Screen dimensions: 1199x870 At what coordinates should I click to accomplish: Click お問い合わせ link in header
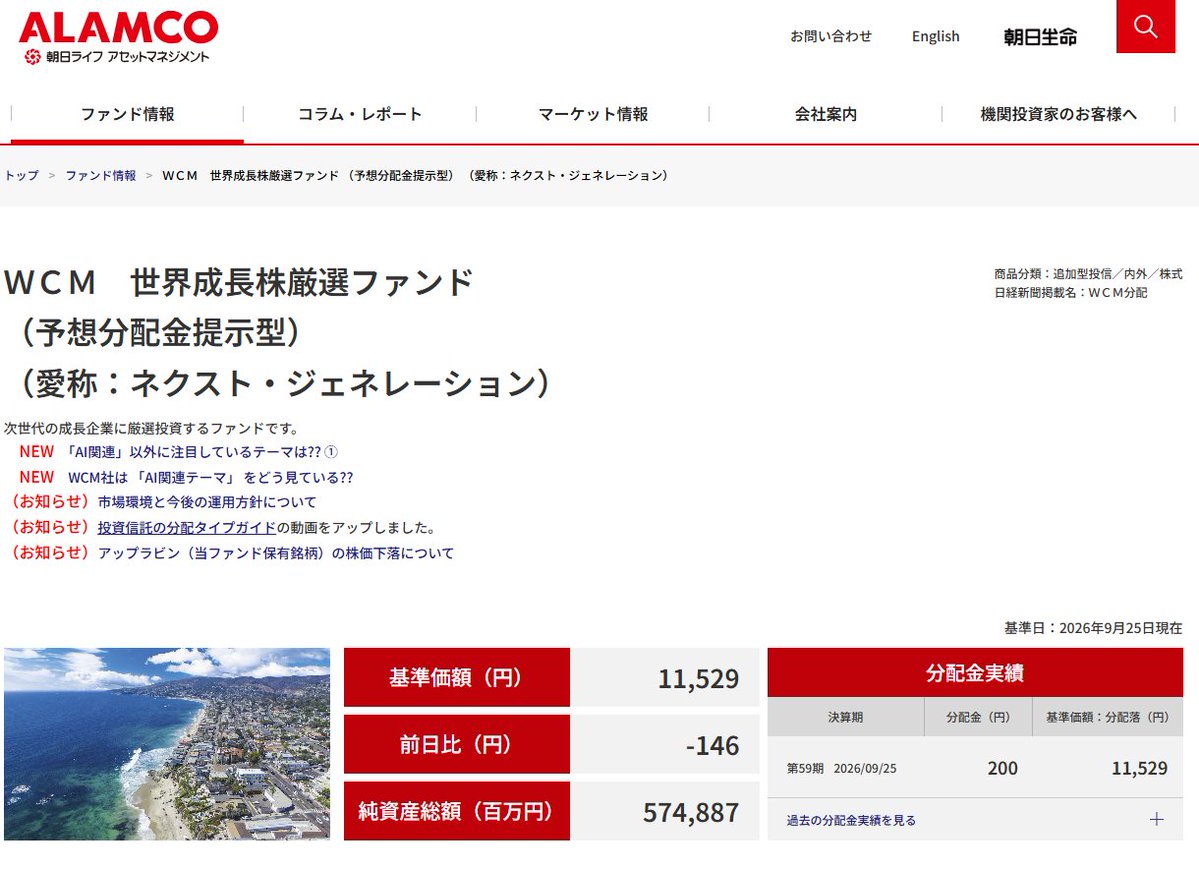coord(830,36)
